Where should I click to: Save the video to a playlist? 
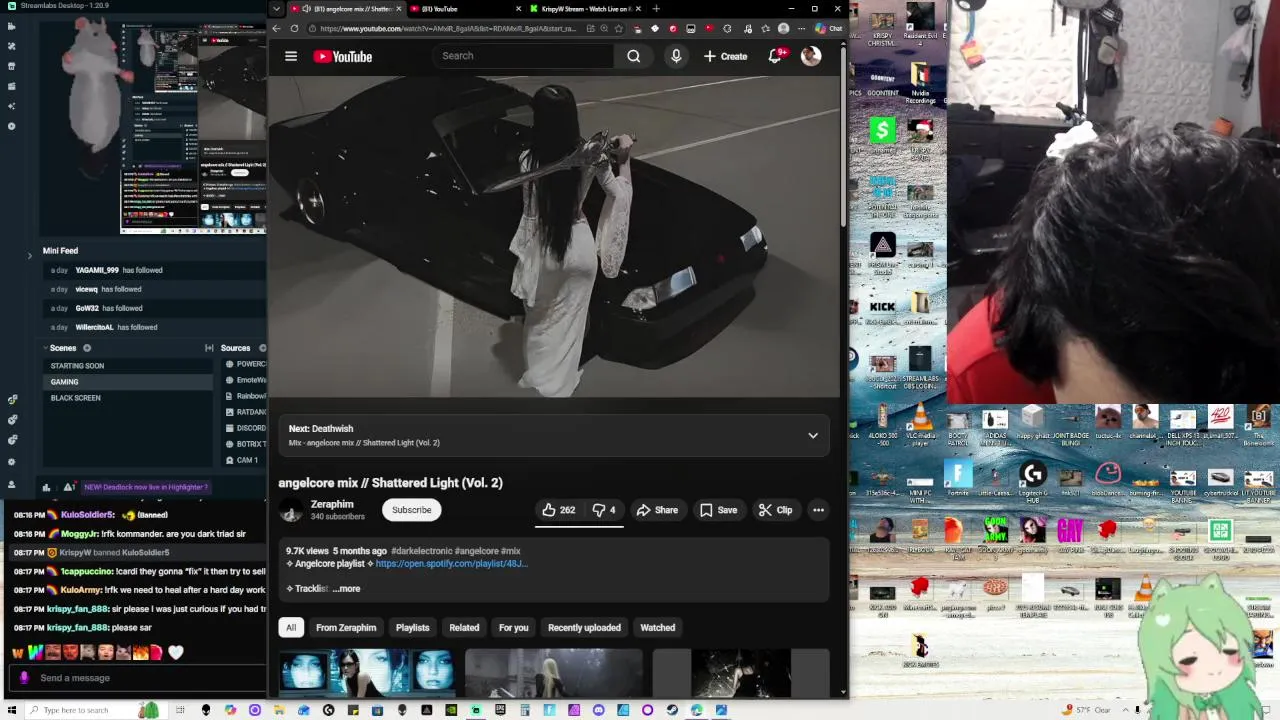tap(718, 510)
